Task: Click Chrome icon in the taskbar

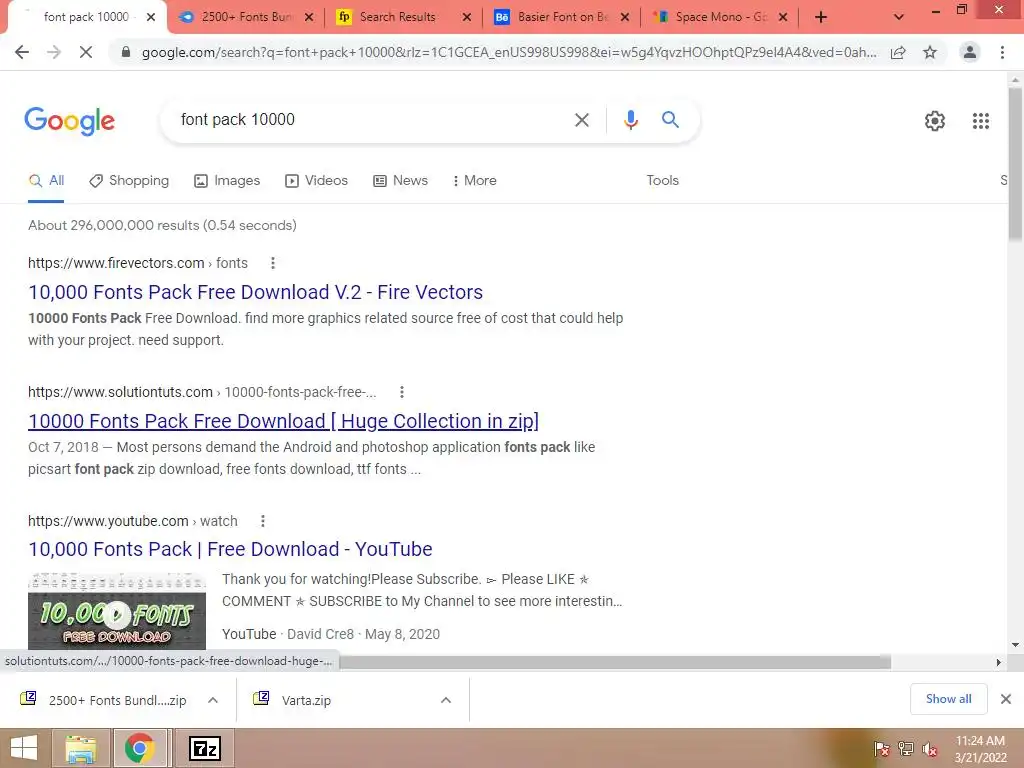Action: (x=139, y=748)
